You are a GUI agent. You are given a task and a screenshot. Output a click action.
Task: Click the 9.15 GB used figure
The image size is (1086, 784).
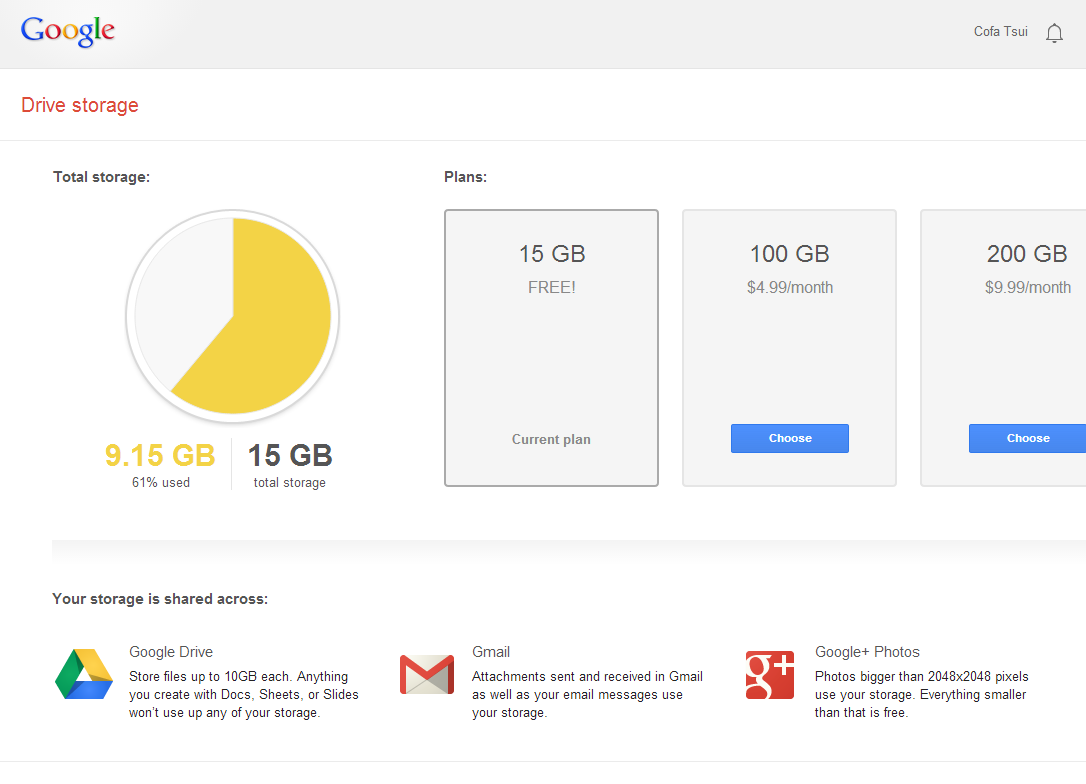click(160, 456)
